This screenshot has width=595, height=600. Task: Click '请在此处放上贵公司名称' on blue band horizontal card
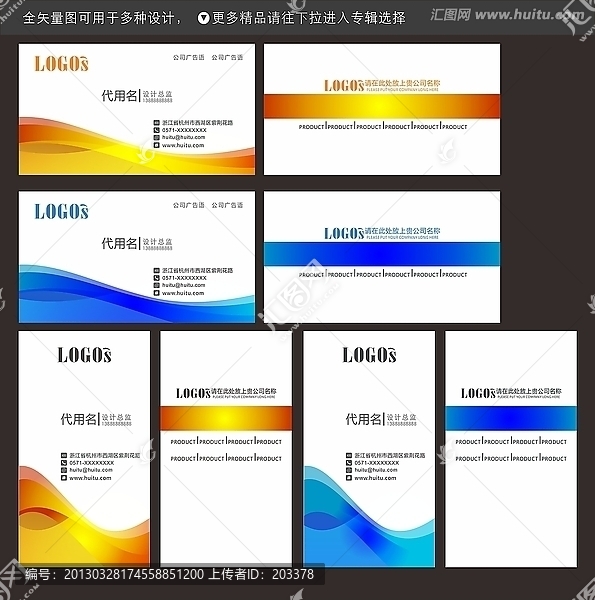coord(402,231)
